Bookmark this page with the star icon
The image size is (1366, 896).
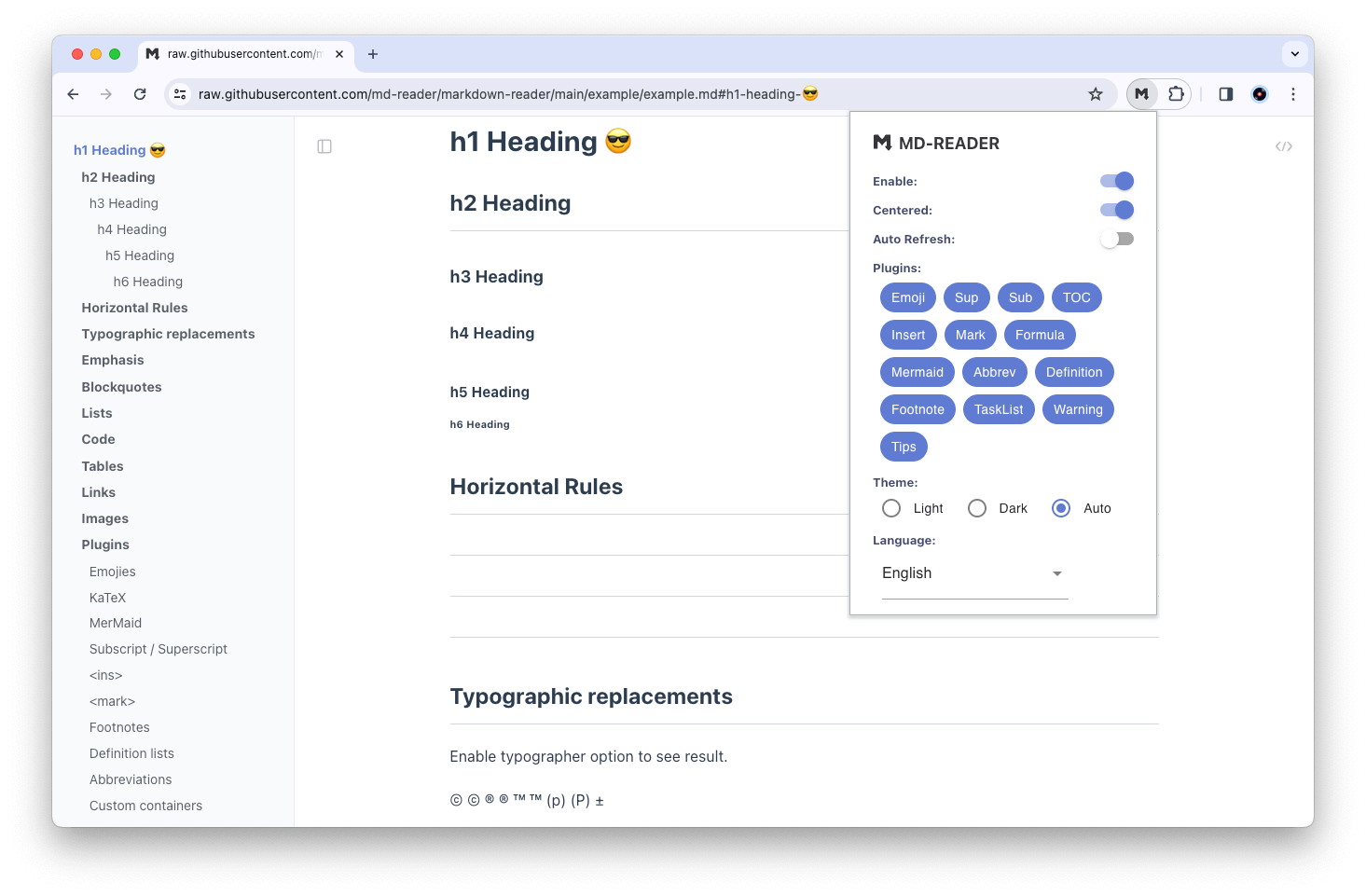click(x=1096, y=94)
